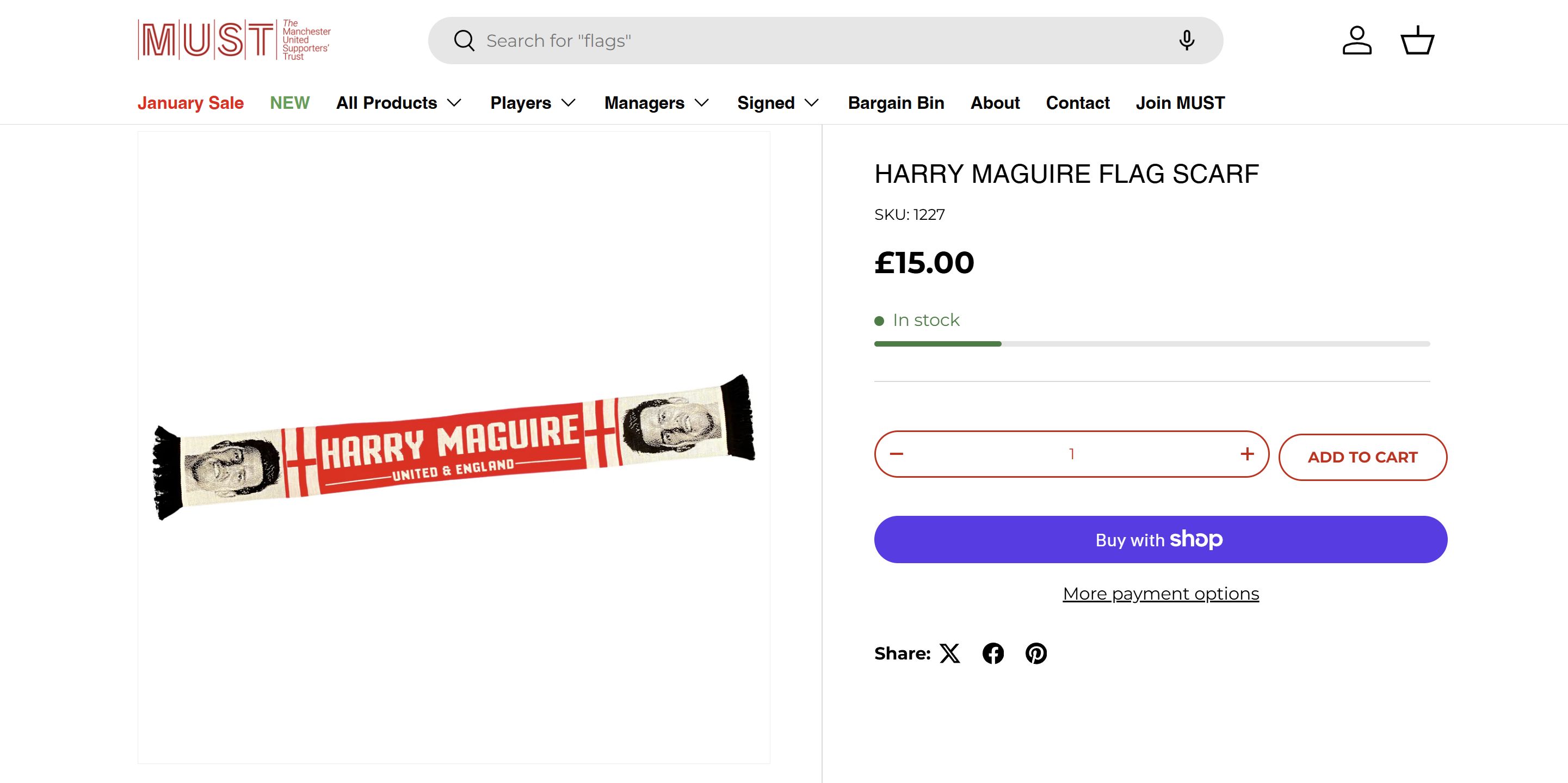Click the search input field

point(822,41)
